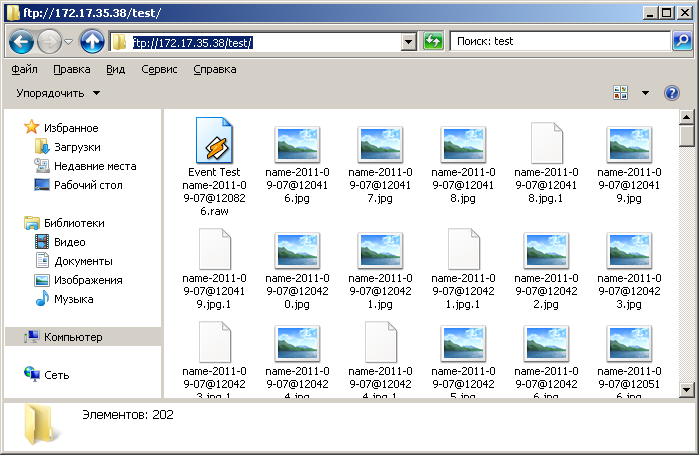Select image name-2011-09-07@120417.jpg
Screen dimensions: 699x455
click(380, 165)
